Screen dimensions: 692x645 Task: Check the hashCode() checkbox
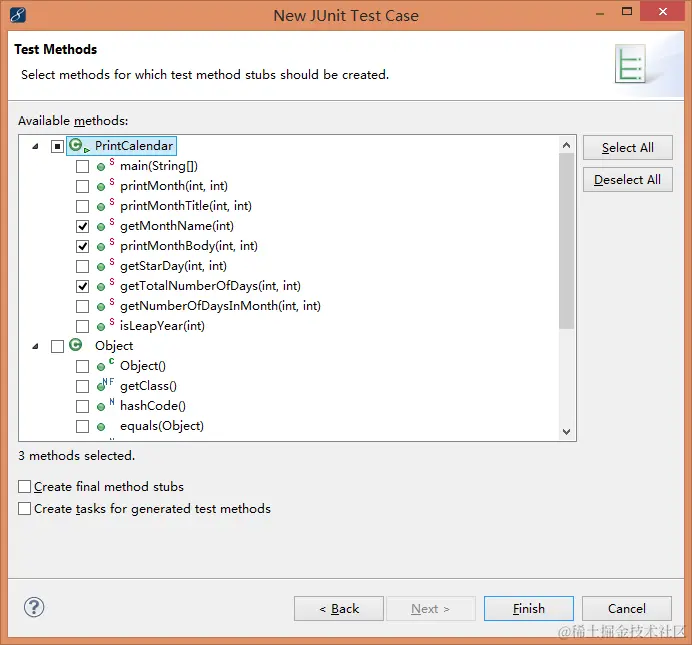point(82,406)
